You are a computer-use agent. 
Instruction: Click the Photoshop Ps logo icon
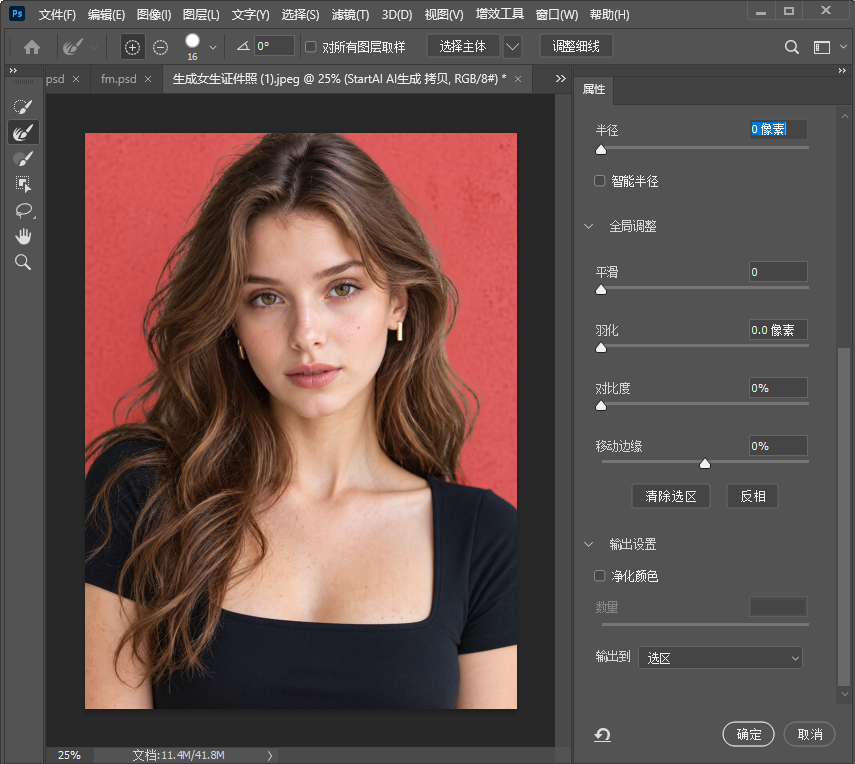point(17,14)
